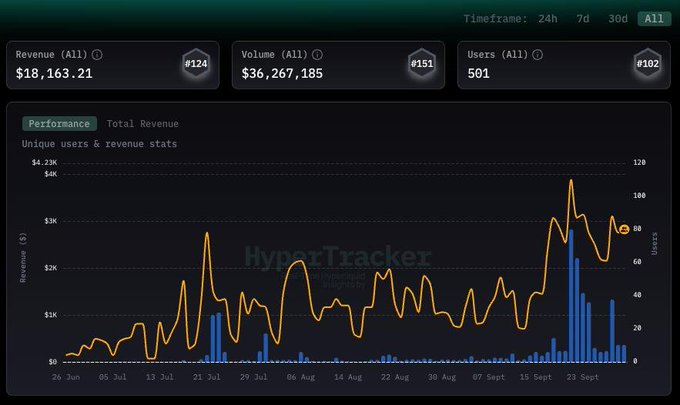Select the 15 Sept date label
The image size is (680, 405).
click(x=536, y=377)
